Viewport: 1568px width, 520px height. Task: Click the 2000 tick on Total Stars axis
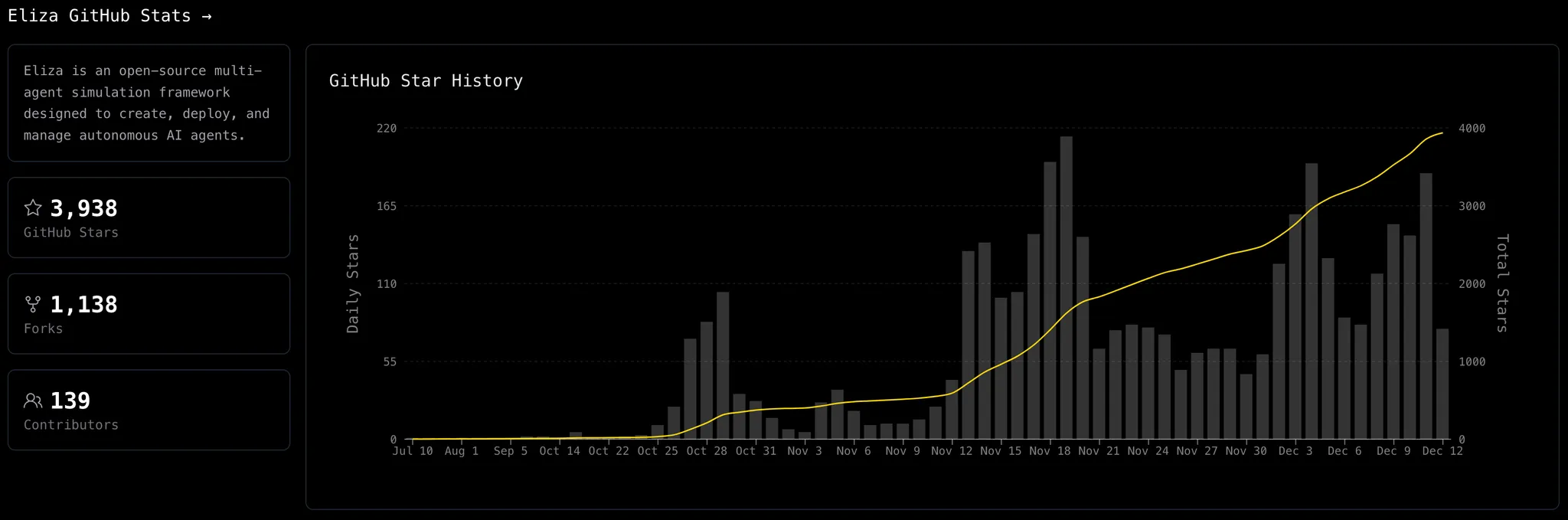coord(1472,284)
